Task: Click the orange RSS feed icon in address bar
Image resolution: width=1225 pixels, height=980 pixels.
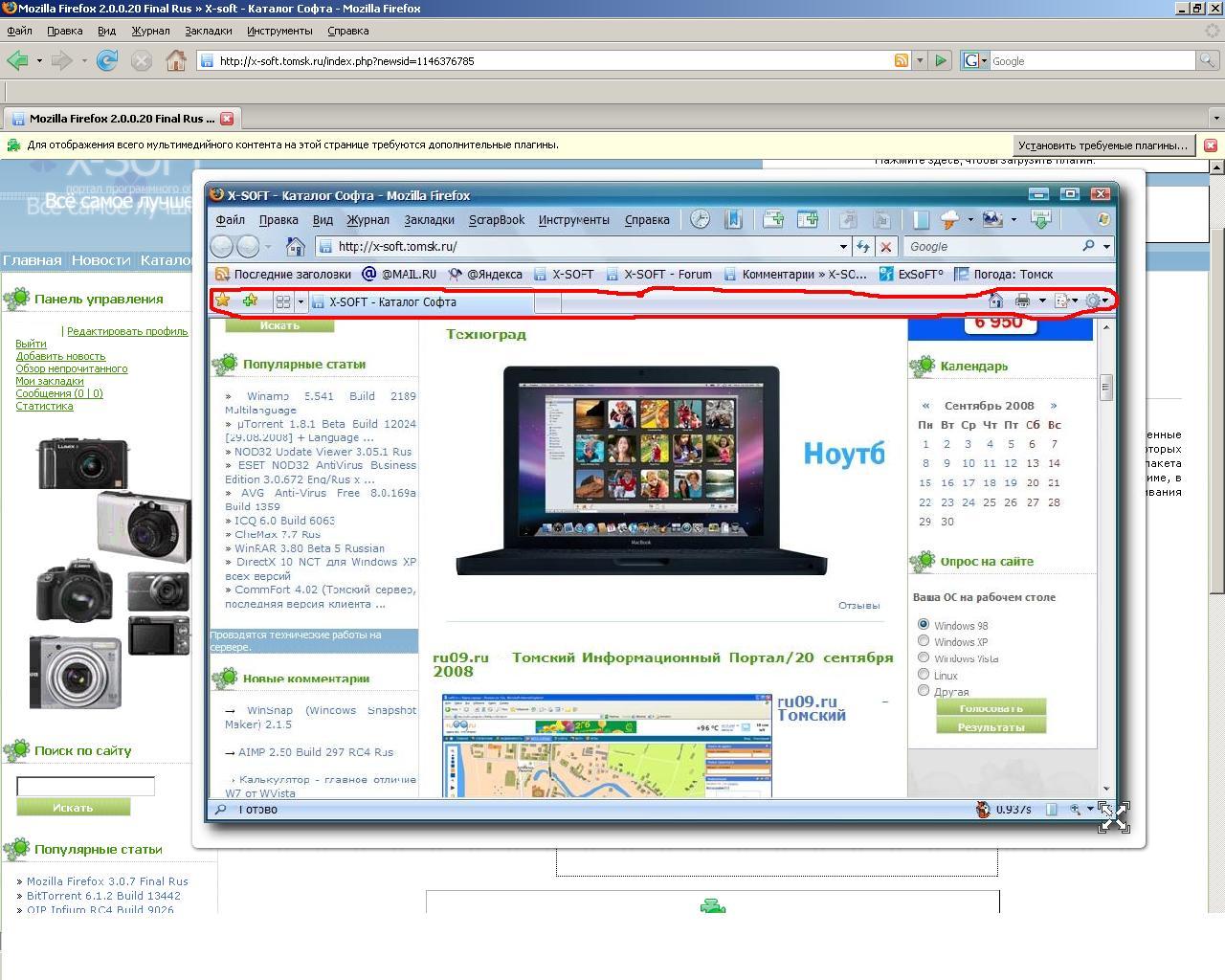Action: tap(901, 60)
